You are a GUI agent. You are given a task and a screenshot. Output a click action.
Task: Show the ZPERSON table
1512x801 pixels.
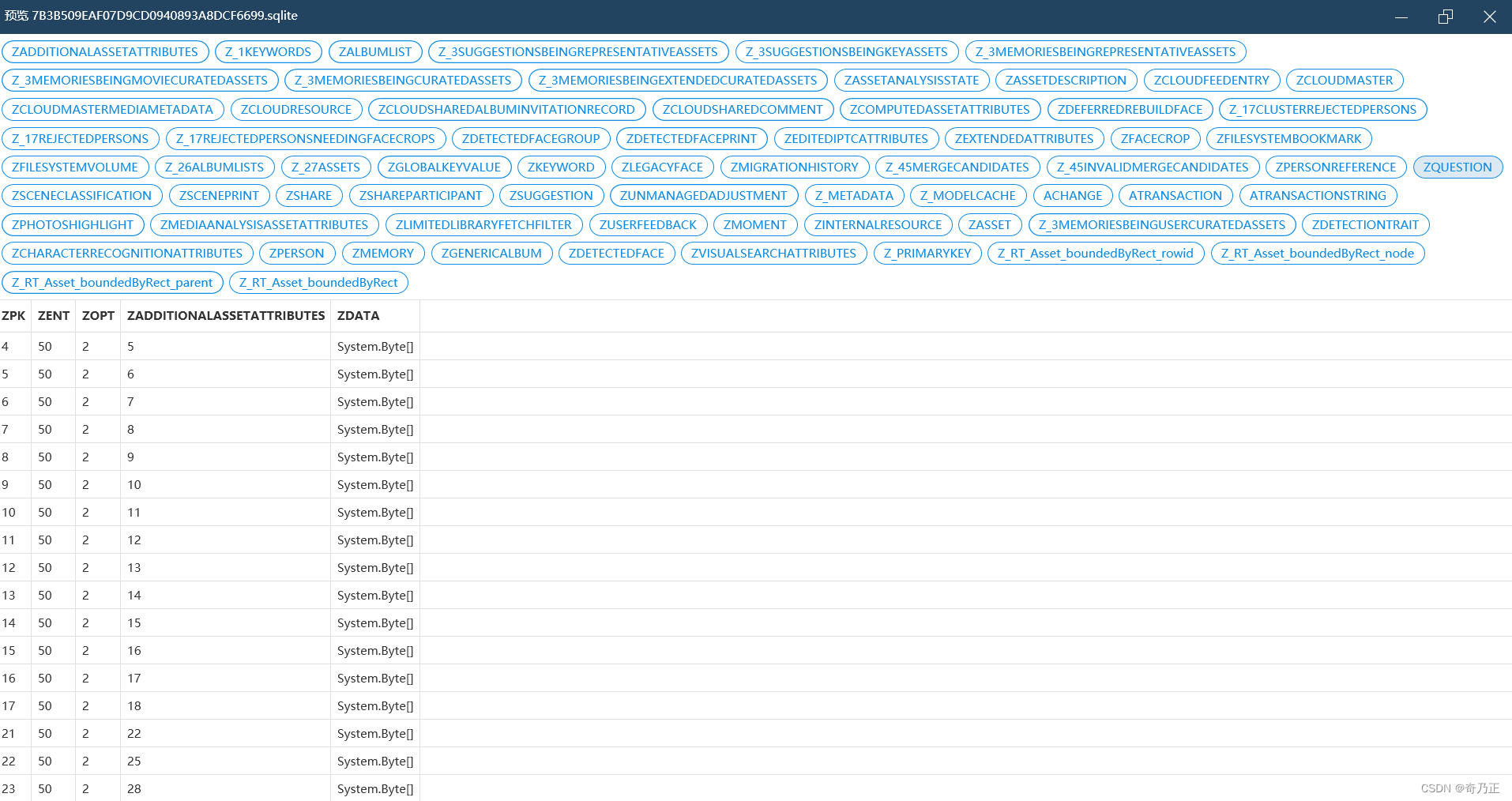pos(297,254)
